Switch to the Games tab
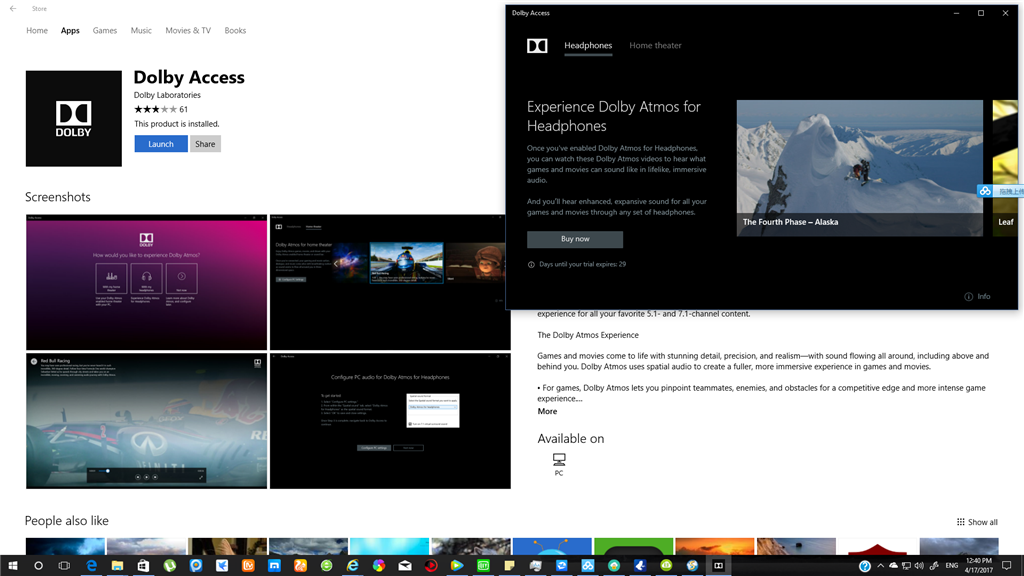 click(104, 31)
